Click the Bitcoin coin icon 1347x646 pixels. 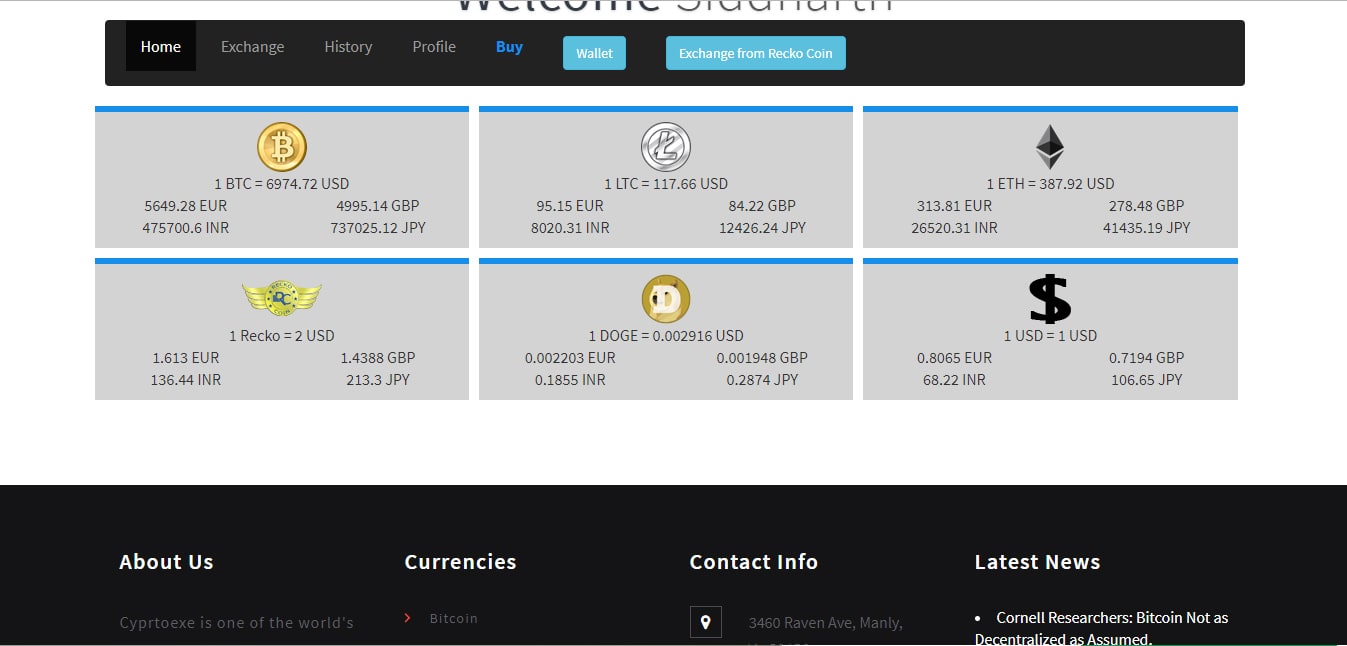[282, 147]
